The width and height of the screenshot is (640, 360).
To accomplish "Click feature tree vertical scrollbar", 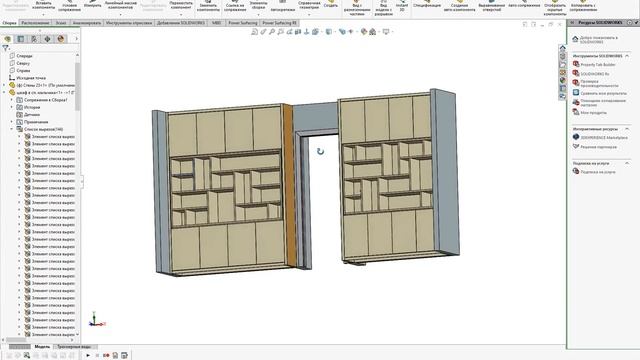I will [x=78, y=87].
